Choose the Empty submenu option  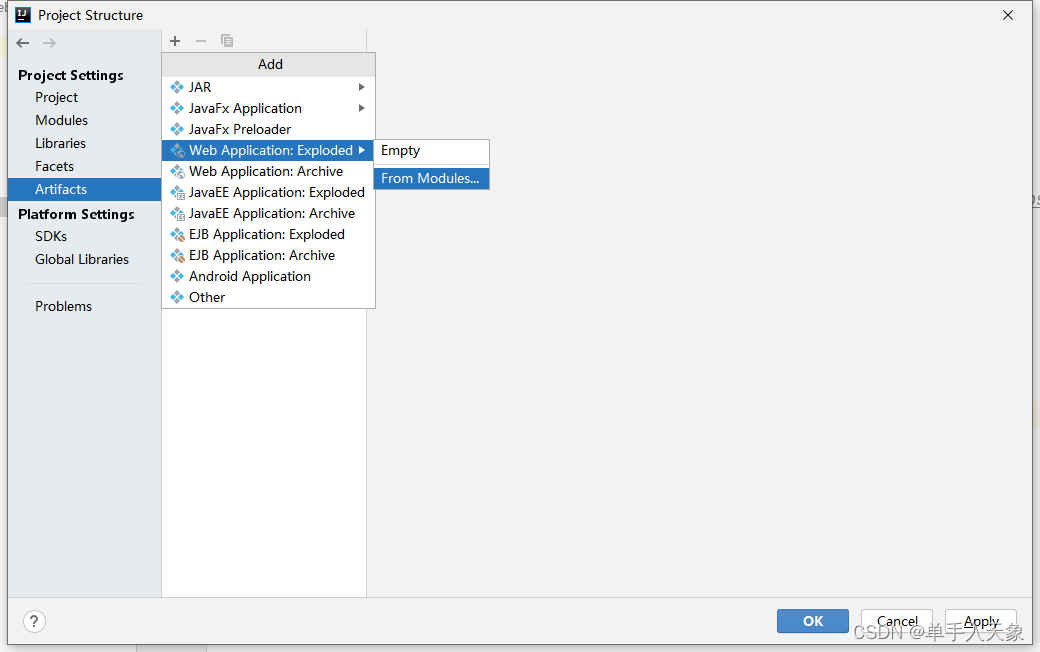point(401,150)
